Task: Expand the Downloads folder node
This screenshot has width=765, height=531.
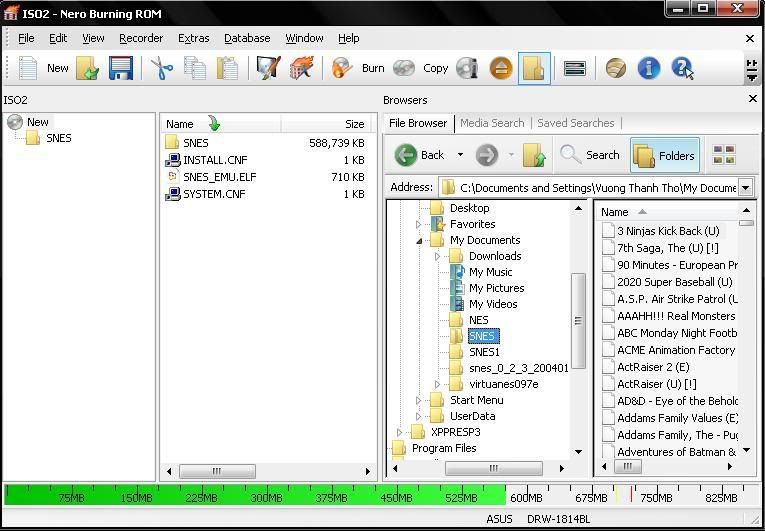Action: pyautogui.click(x=437, y=256)
